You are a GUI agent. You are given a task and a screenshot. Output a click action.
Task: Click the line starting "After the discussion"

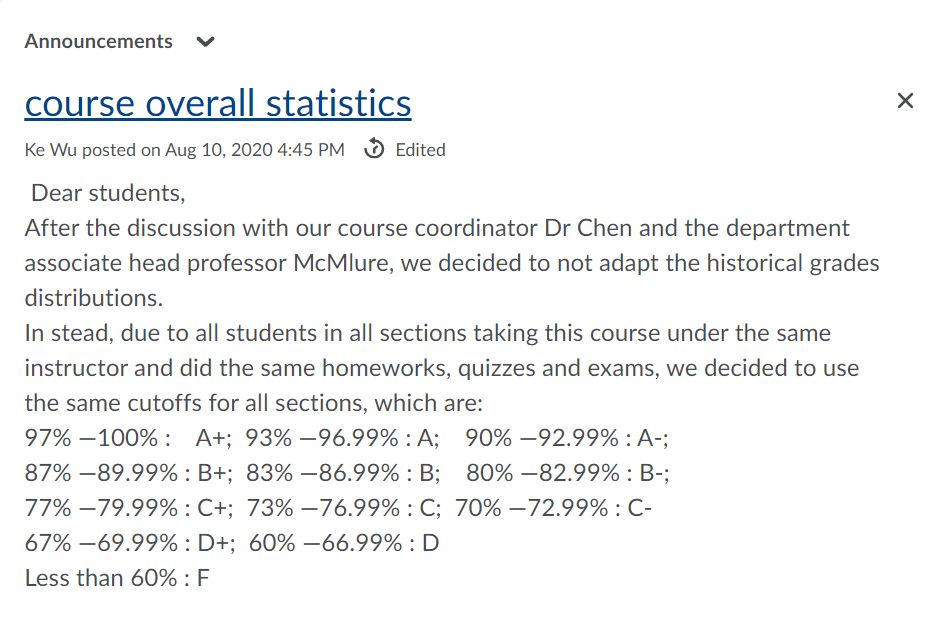pyautogui.click(x=437, y=228)
